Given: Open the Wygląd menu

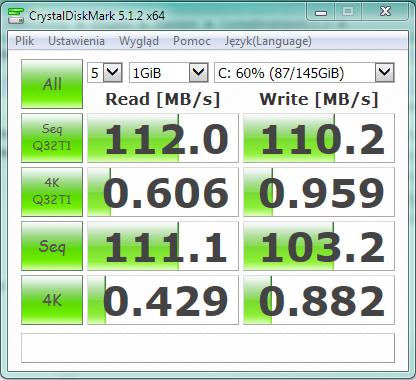Looking at the screenshot, I should click(x=139, y=41).
